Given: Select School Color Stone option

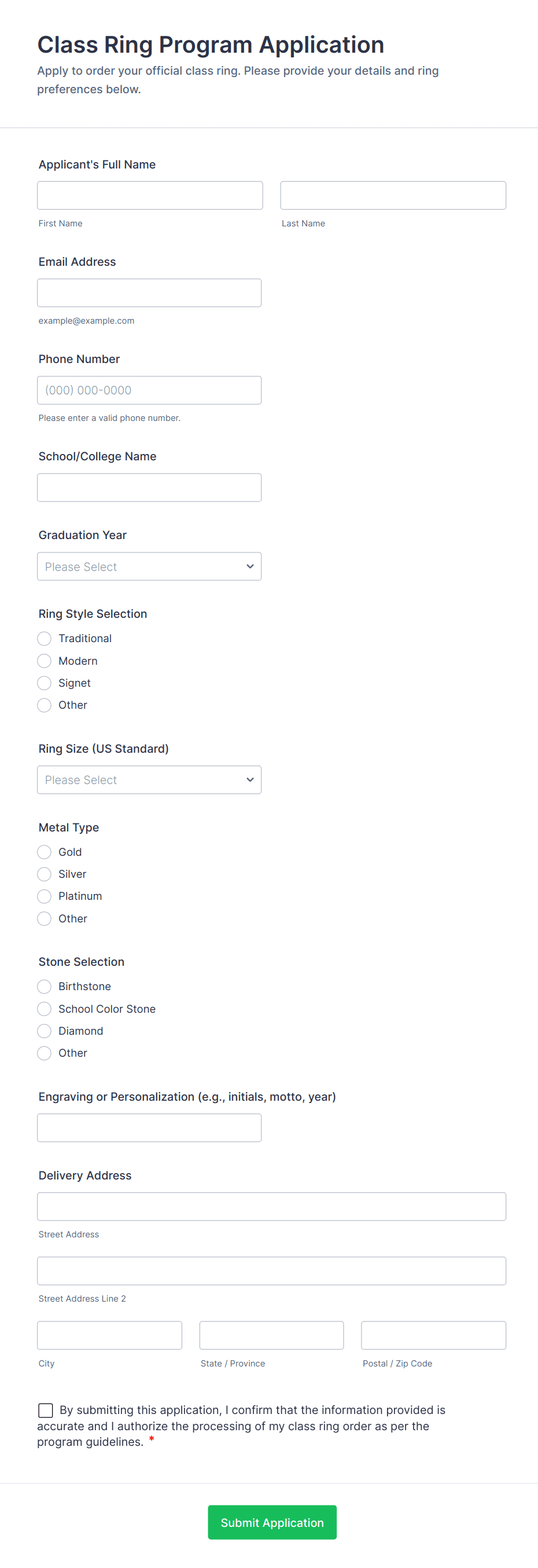Looking at the screenshot, I should [45, 1009].
